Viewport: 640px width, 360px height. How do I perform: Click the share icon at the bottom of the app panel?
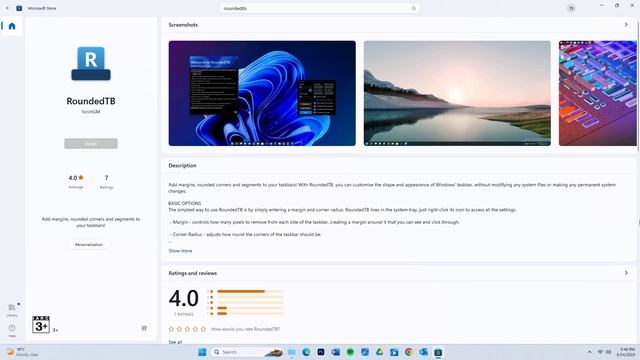[144, 328]
